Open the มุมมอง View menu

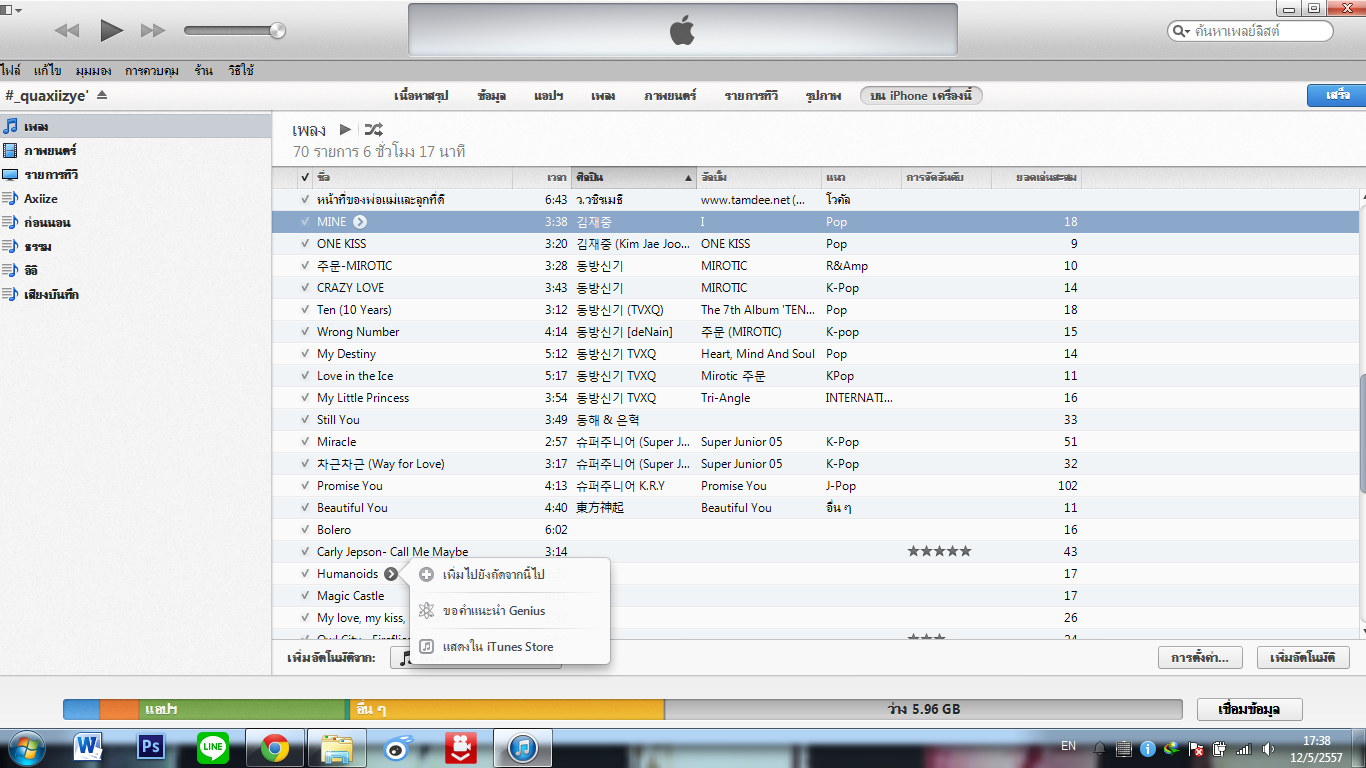(93, 71)
